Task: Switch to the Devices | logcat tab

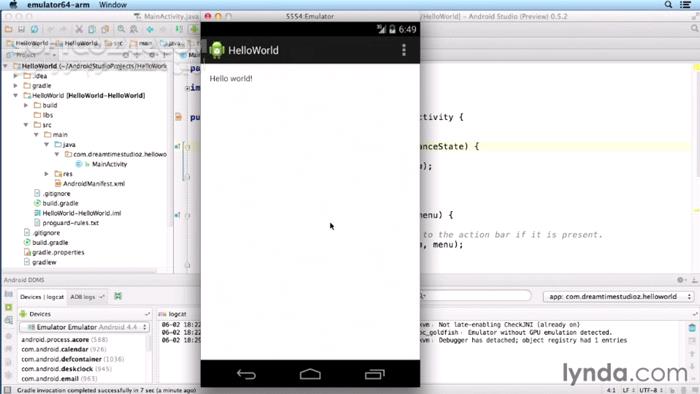Action: coord(42,297)
